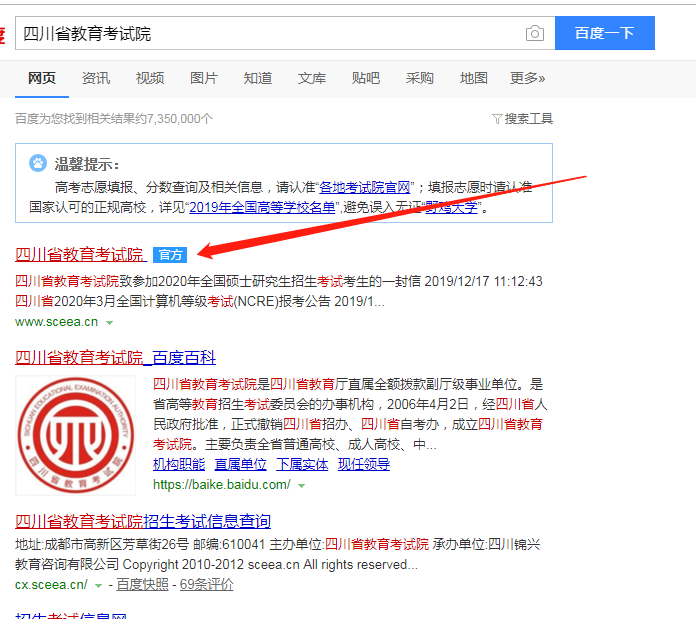Go to the 贴吧 tab
Image resolution: width=696 pixels, height=619 pixels.
(366, 78)
